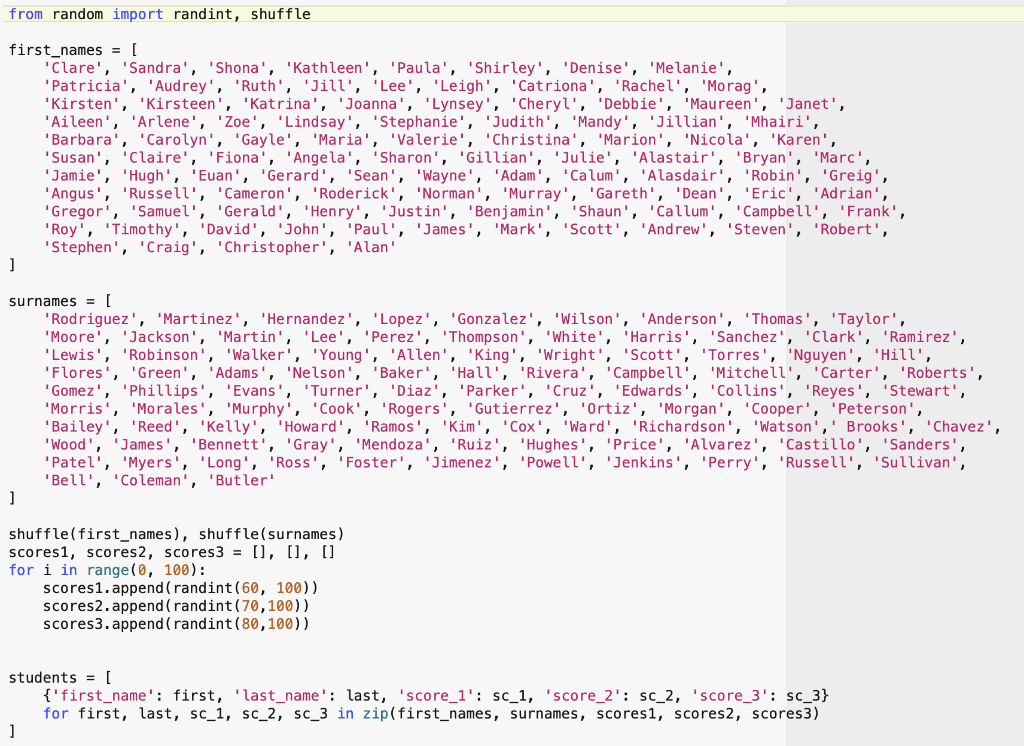Viewport: 1024px width, 746px height.
Task: Click the surname 'Rodriguez'
Action: click(89, 319)
